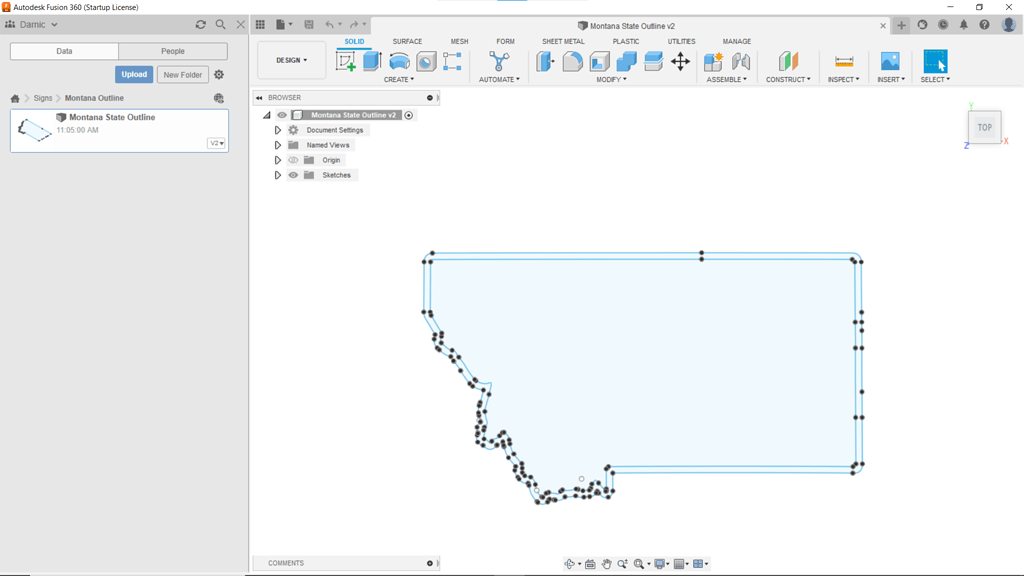This screenshot has height=576, width=1024.
Task: Toggle visibility of the Origin folder
Action: tap(293, 160)
